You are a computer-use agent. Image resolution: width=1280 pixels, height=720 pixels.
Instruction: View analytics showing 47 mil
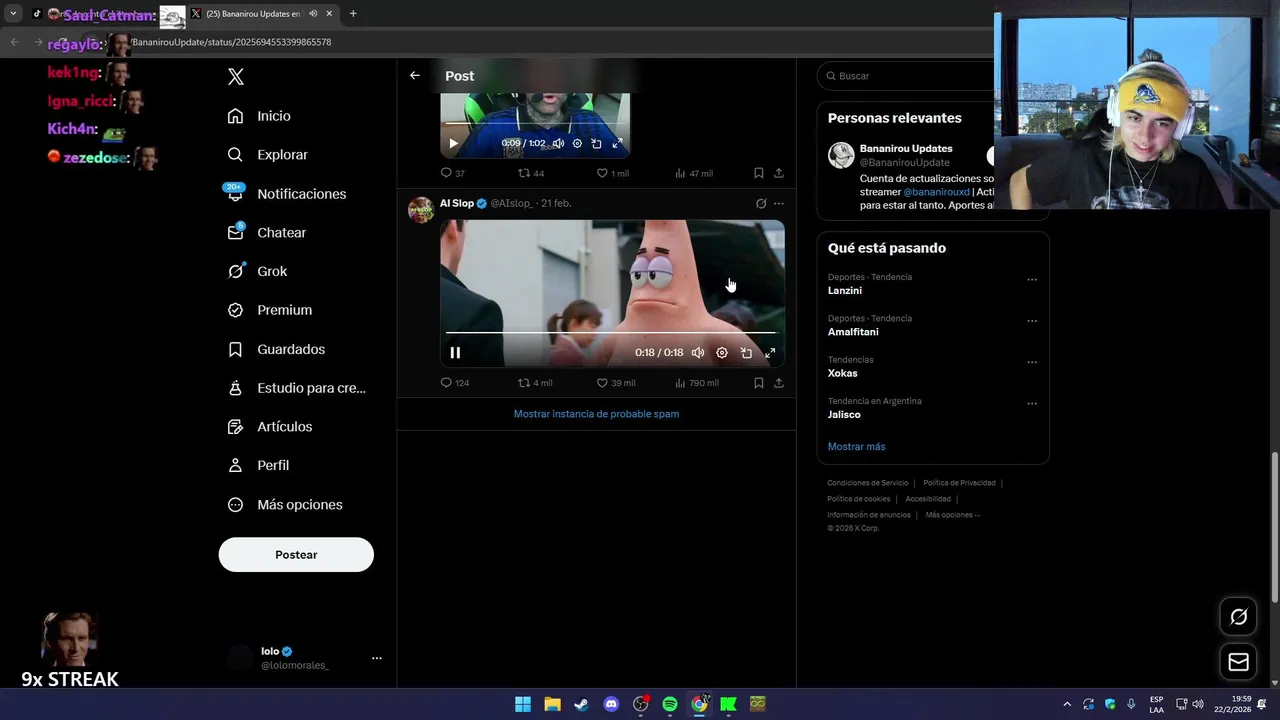coord(694,173)
